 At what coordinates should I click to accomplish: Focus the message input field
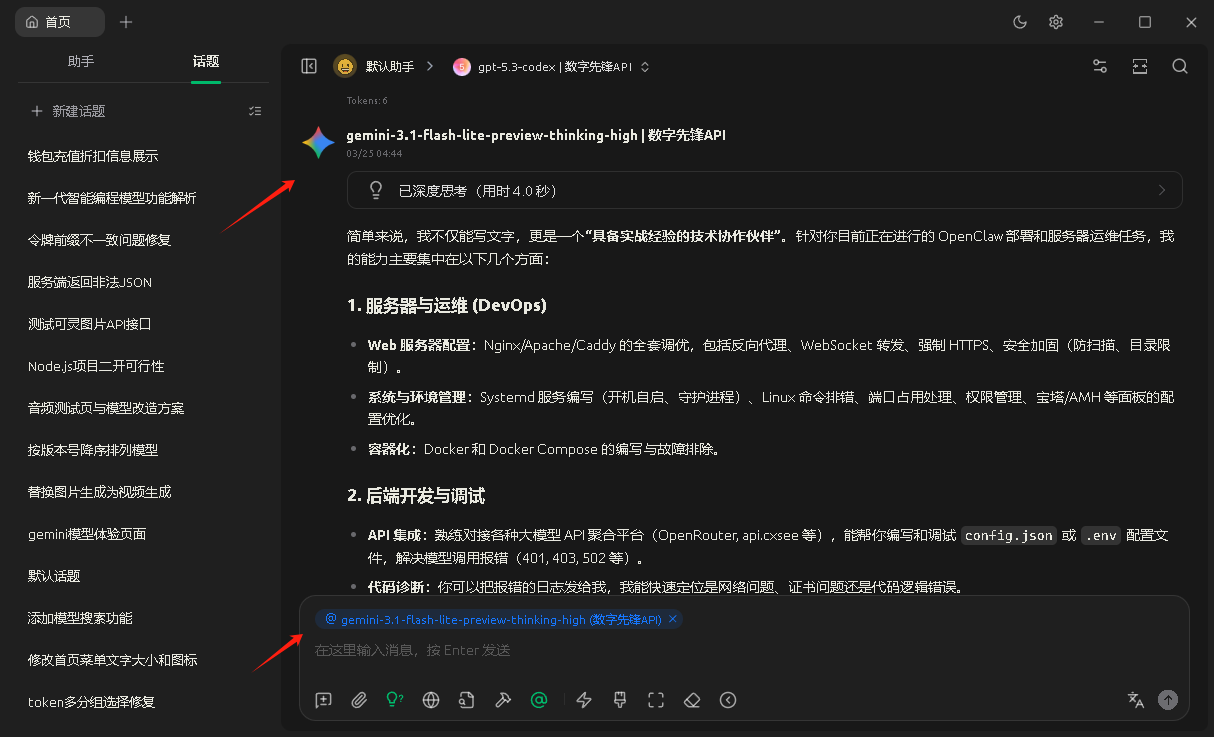tap(740, 650)
